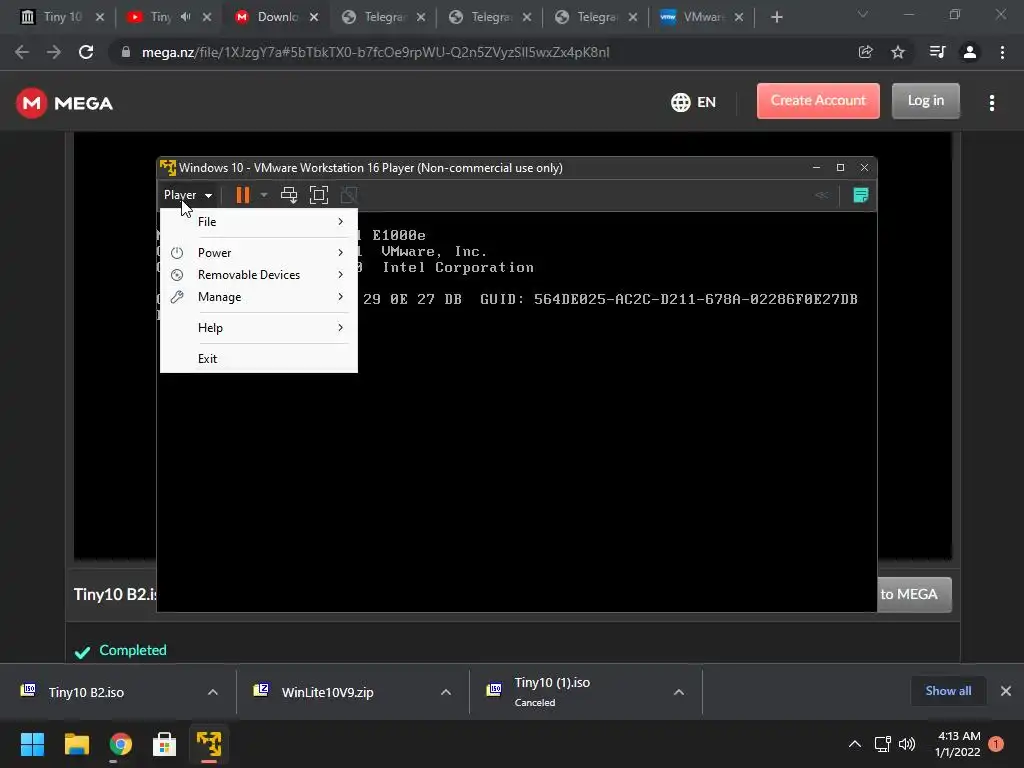Screen dimensions: 1024x768
Task: Click Create Account button
Action: click(x=818, y=101)
